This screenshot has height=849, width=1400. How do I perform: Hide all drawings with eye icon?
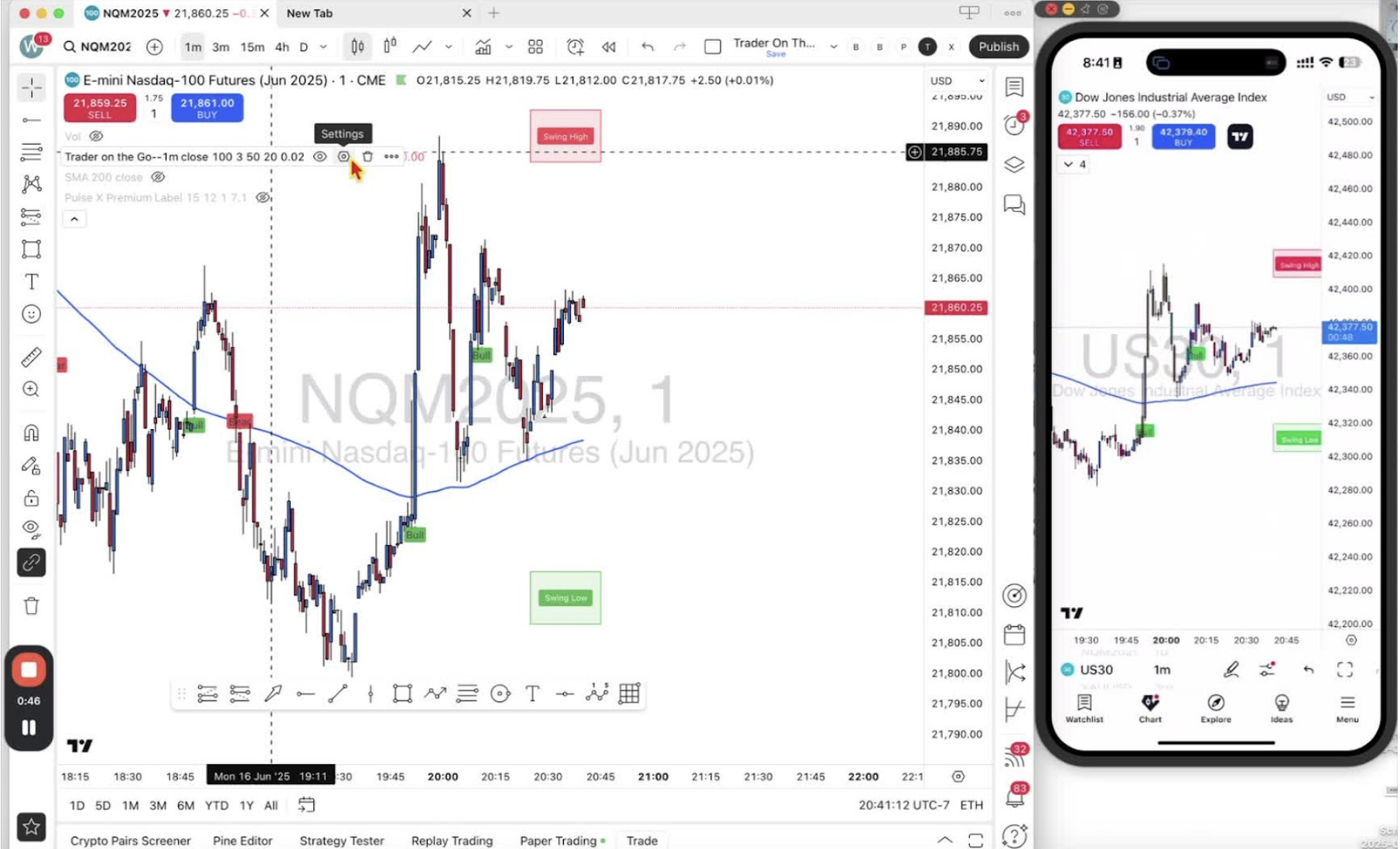tap(32, 529)
